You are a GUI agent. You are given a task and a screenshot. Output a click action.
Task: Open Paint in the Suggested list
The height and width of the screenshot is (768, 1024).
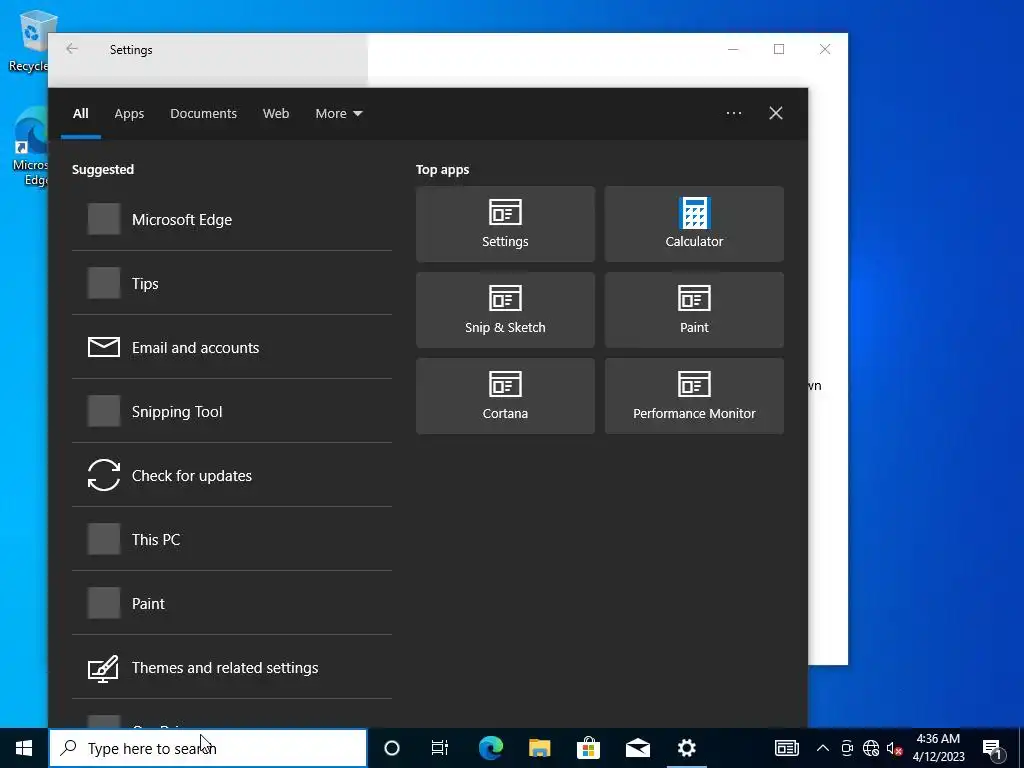coord(232,603)
